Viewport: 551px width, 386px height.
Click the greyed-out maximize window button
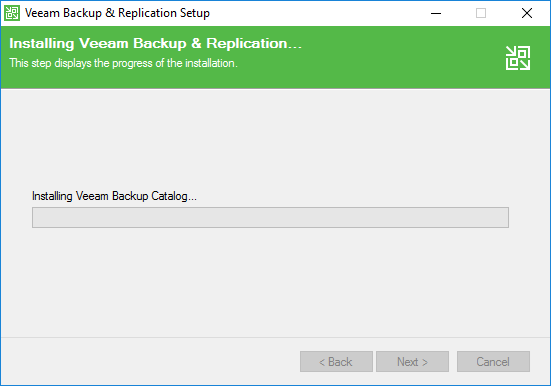pos(481,13)
